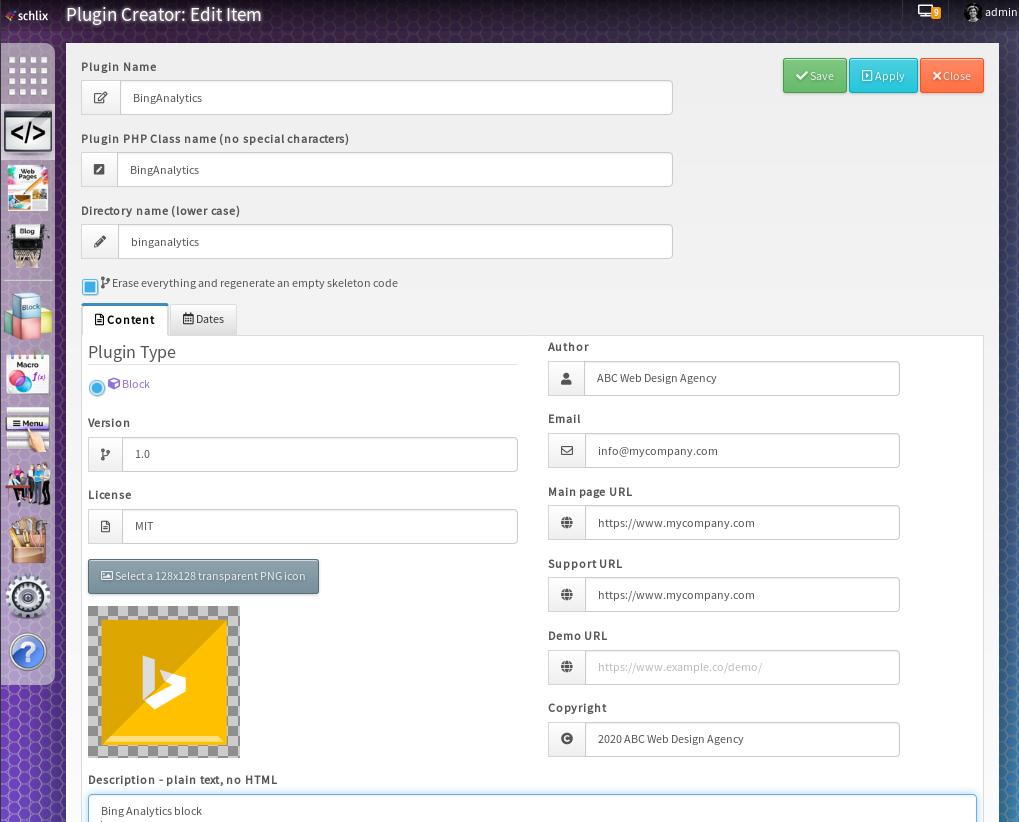Open Web Pages in sidebar
This screenshot has height=822, width=1019.
pyautogui.click(x=28, y=187)
